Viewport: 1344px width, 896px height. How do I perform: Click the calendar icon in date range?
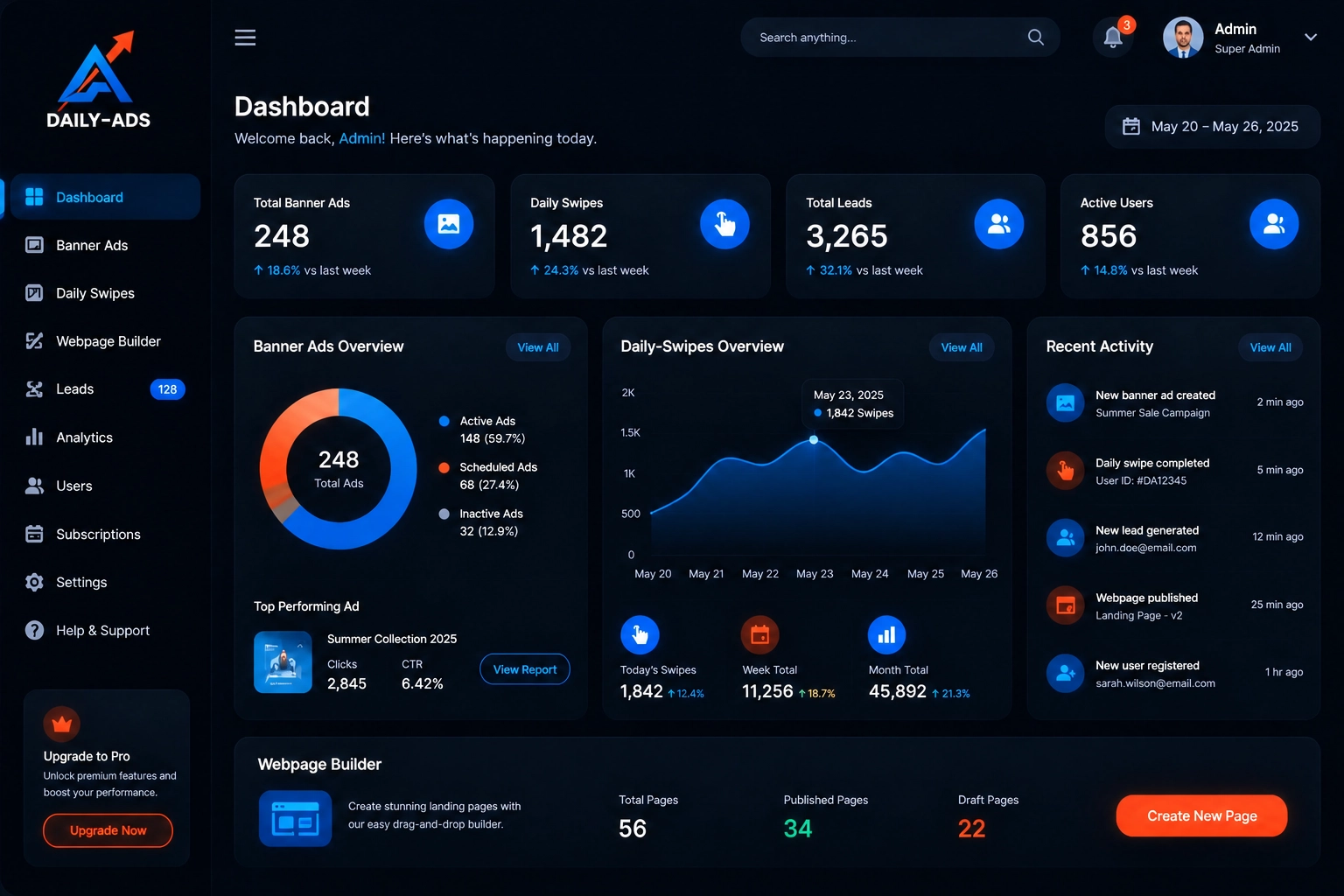click(1131, 127)
